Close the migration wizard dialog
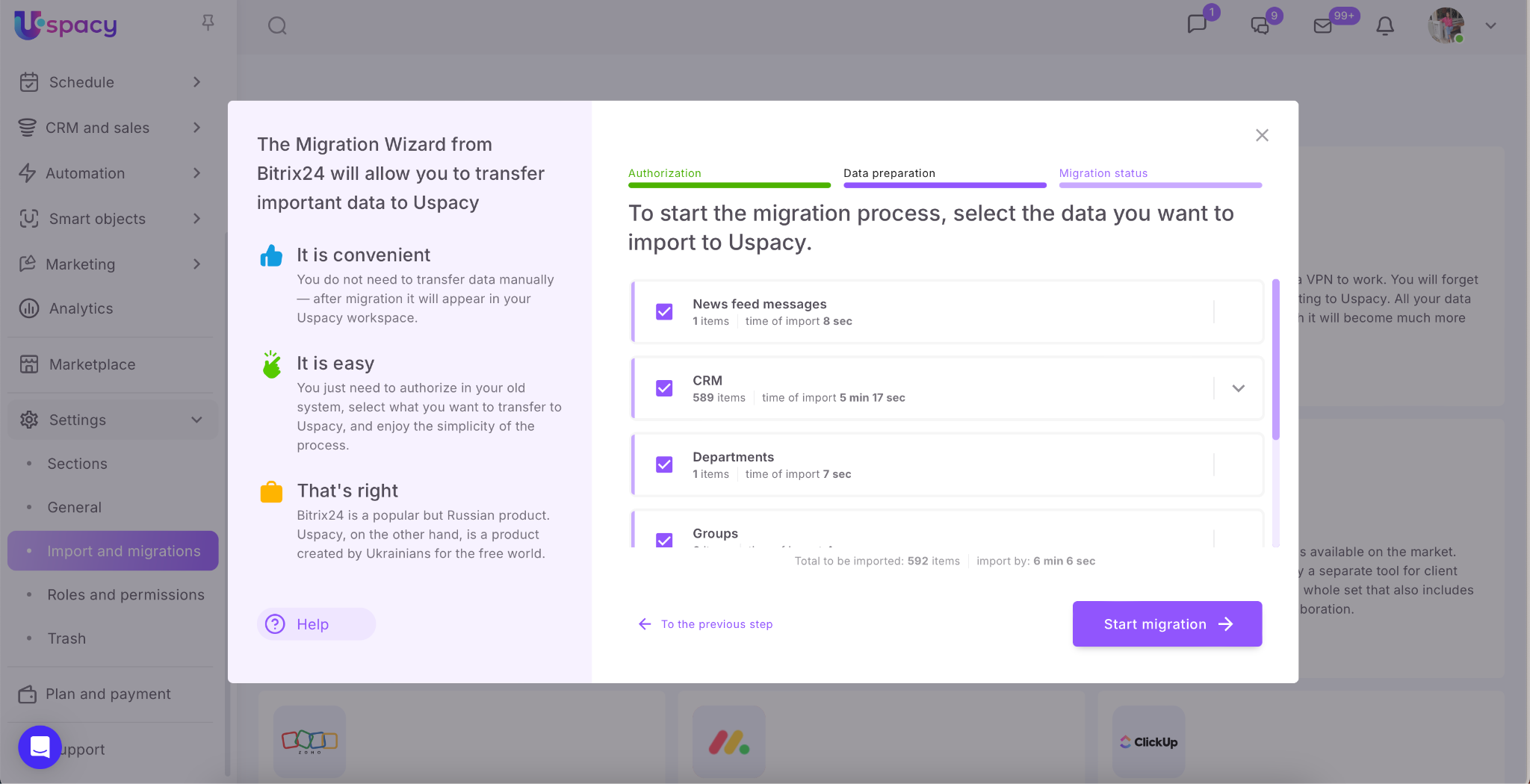The width and height of the screenshot is (1530, 784). tap(1262, 135)
